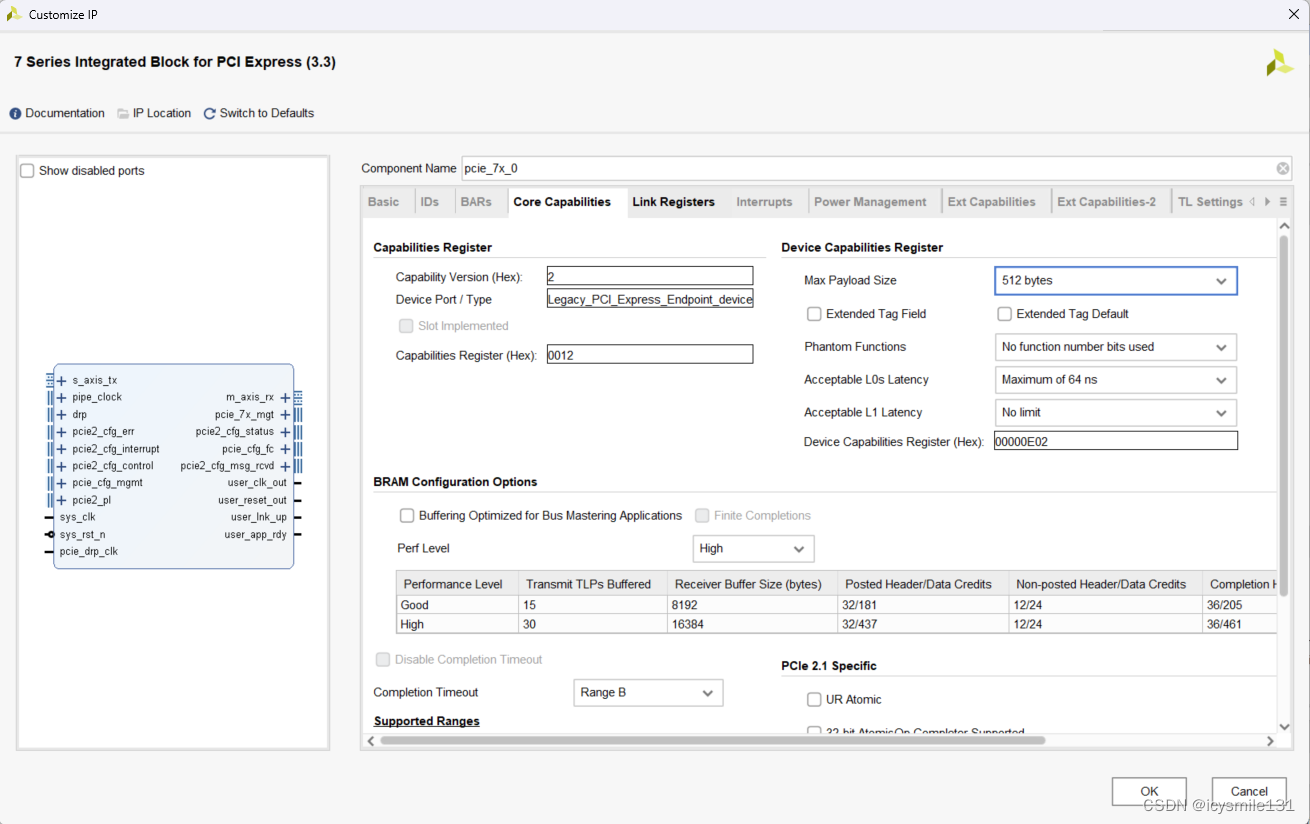Expand the pcie_cfg_fc port plus icon
The height and width of the screenshot is (824, 1310).
285,450
